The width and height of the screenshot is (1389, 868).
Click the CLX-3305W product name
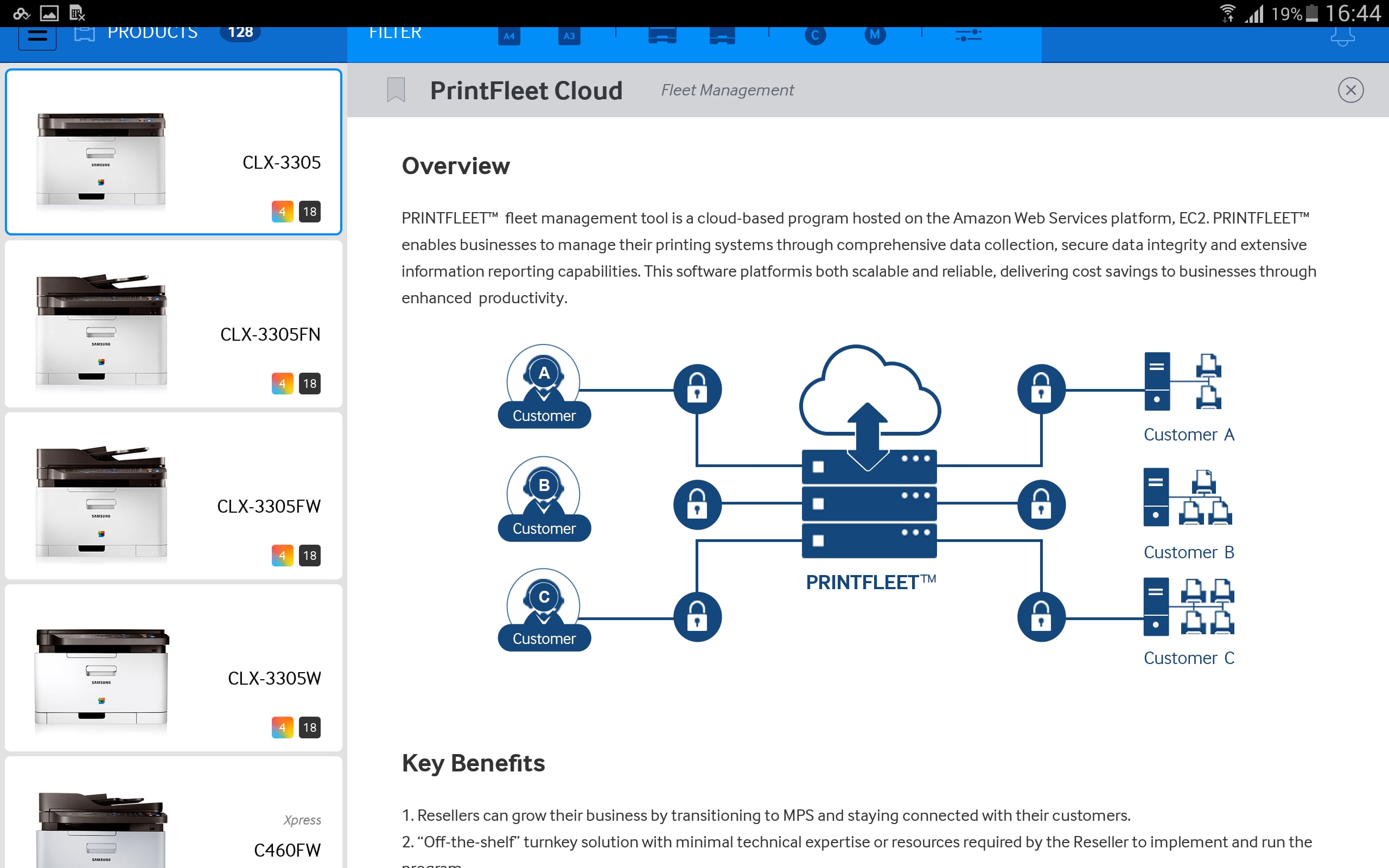coord(275,678)
